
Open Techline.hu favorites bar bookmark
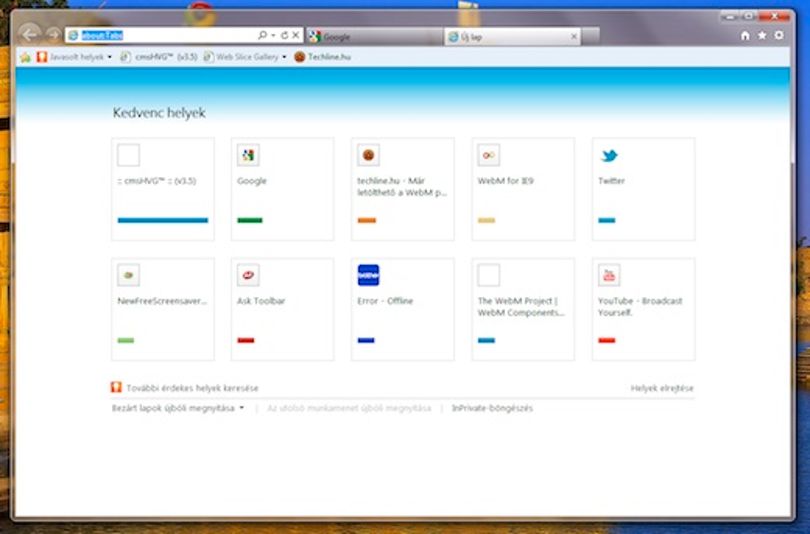pyautogui.click(x=322, y=57)
